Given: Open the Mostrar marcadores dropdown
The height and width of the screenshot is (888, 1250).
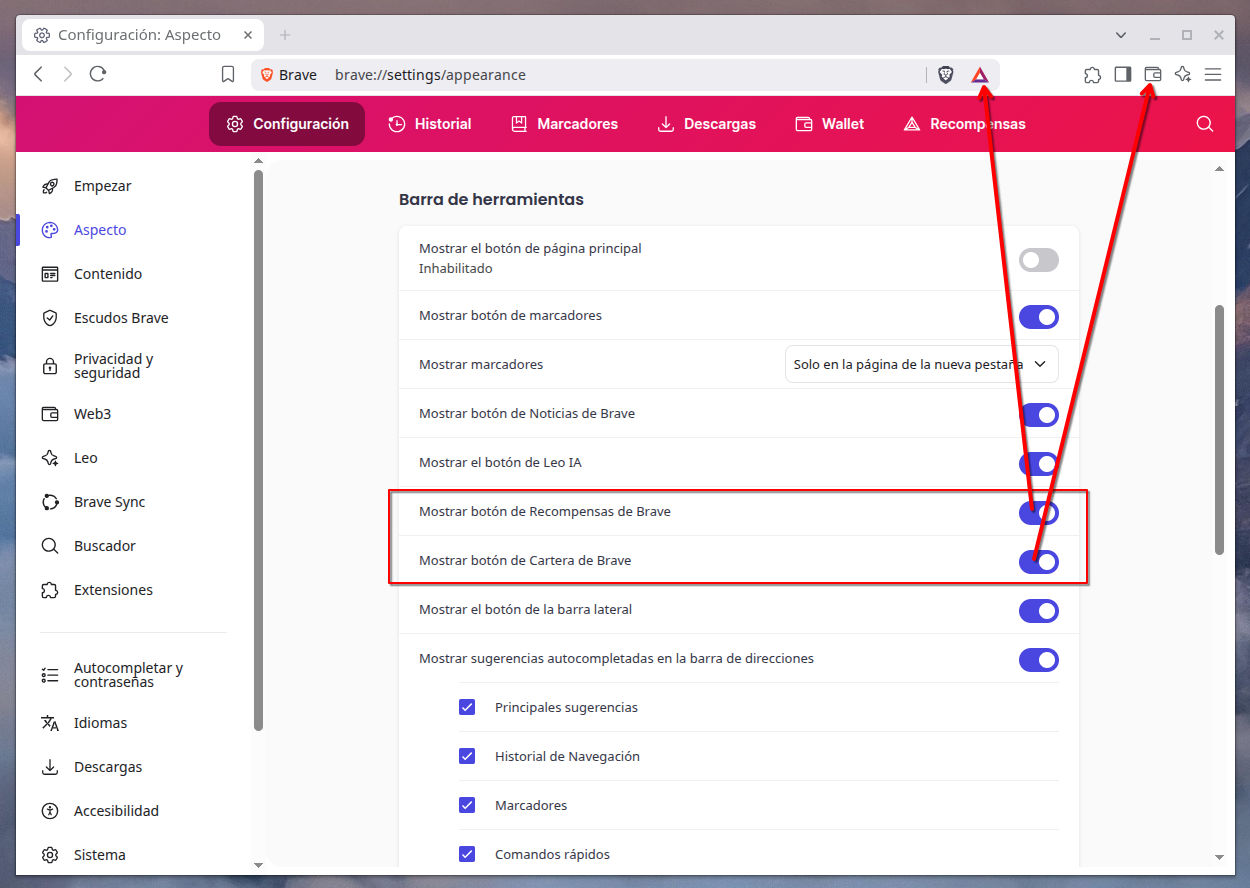Looking at the screenshot, I should click(x=921, y=365).
